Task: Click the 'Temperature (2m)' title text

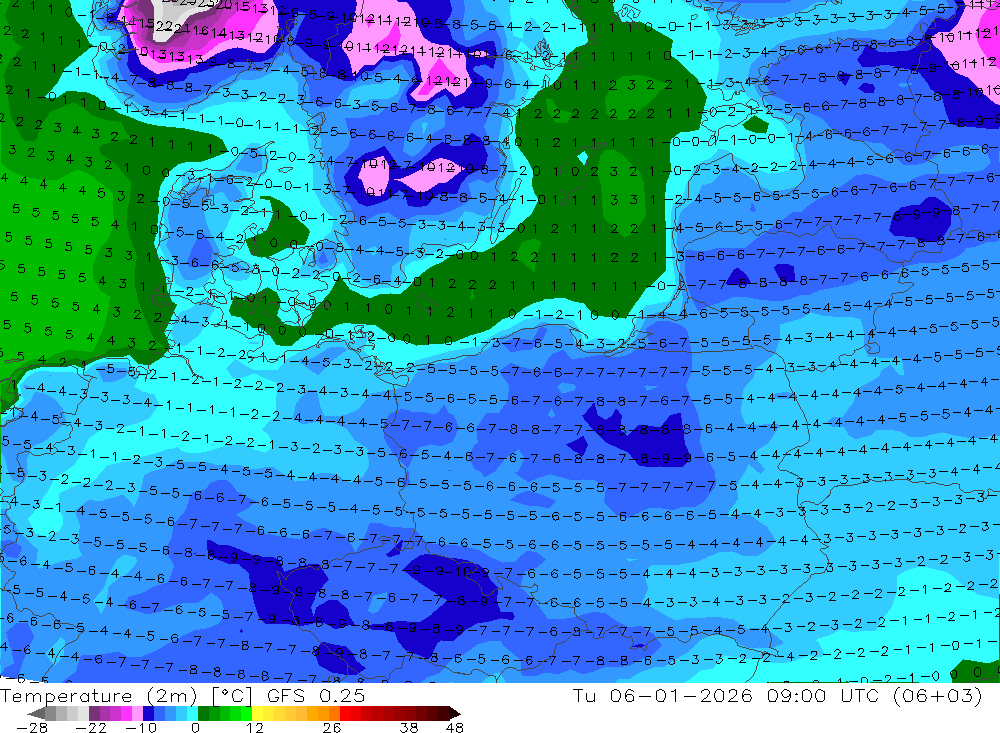Action: point(99,696)
